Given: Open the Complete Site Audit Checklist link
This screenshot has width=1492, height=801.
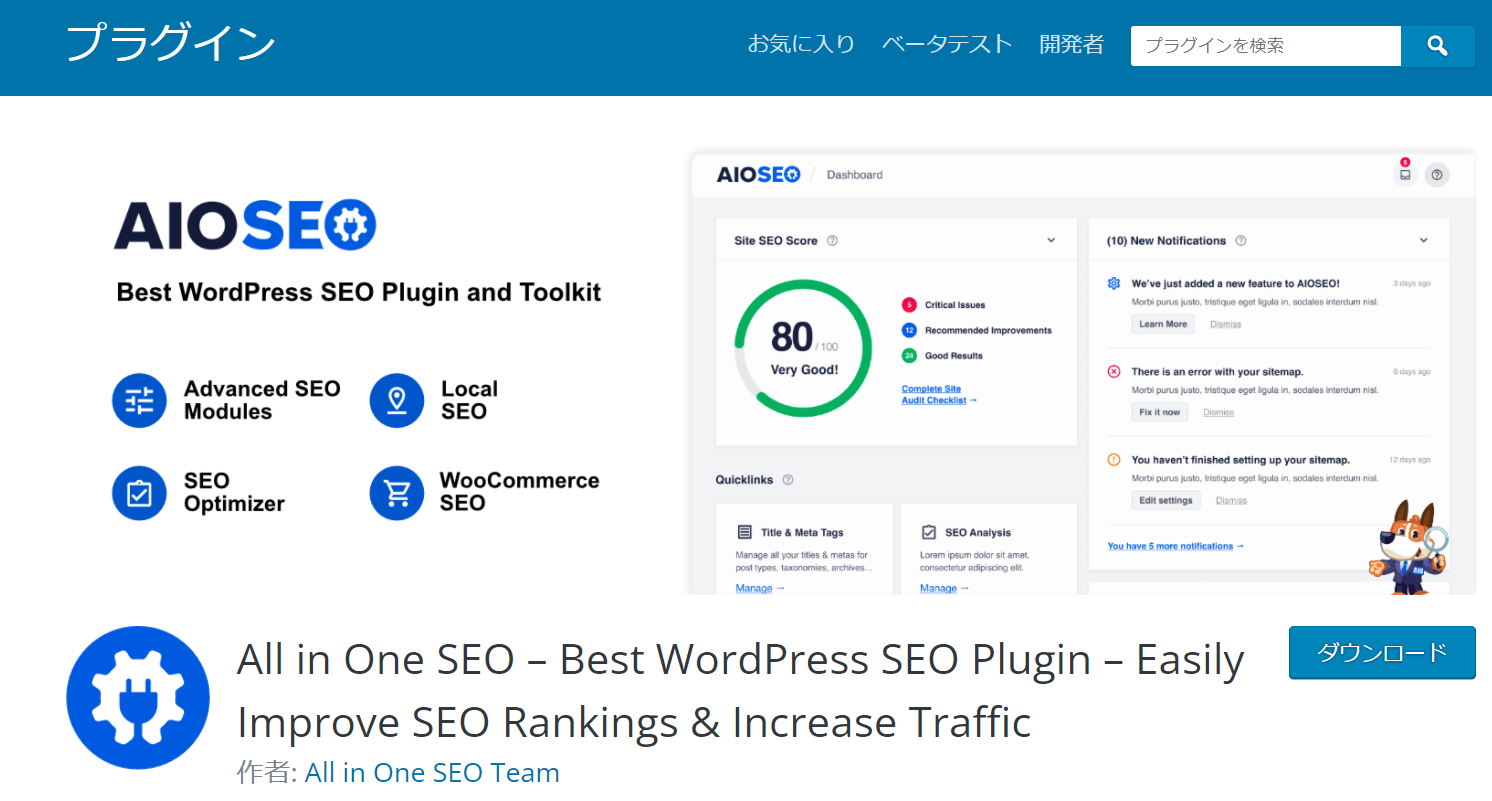Looking at the screenshot, I should (x=939, y=394).
